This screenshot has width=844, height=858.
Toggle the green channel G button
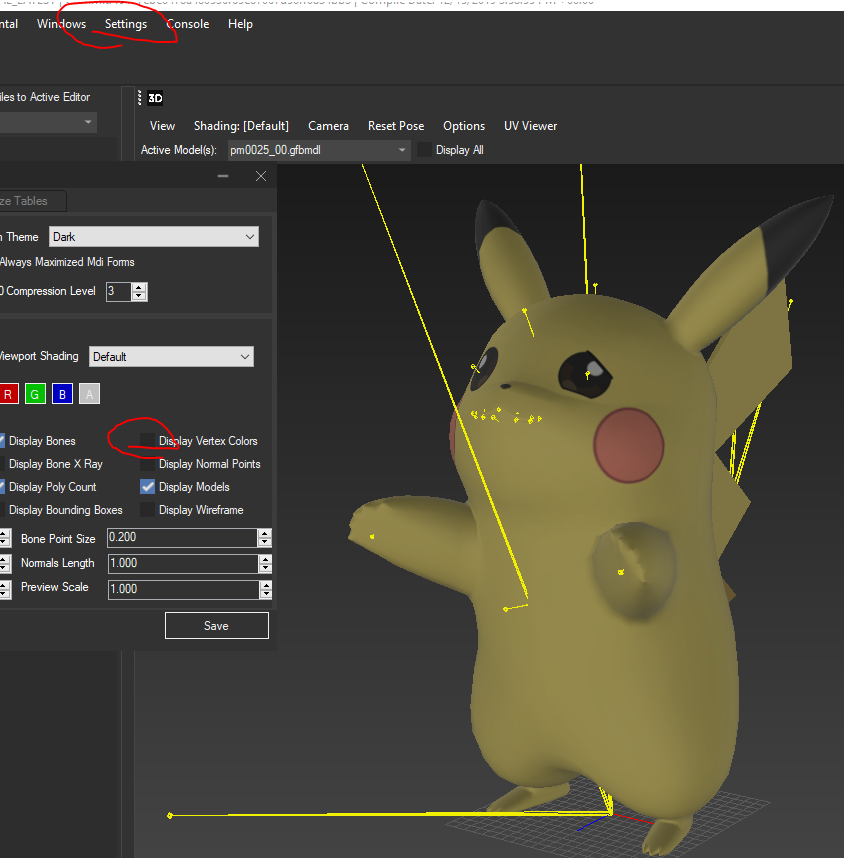click(x=34, y=394)
